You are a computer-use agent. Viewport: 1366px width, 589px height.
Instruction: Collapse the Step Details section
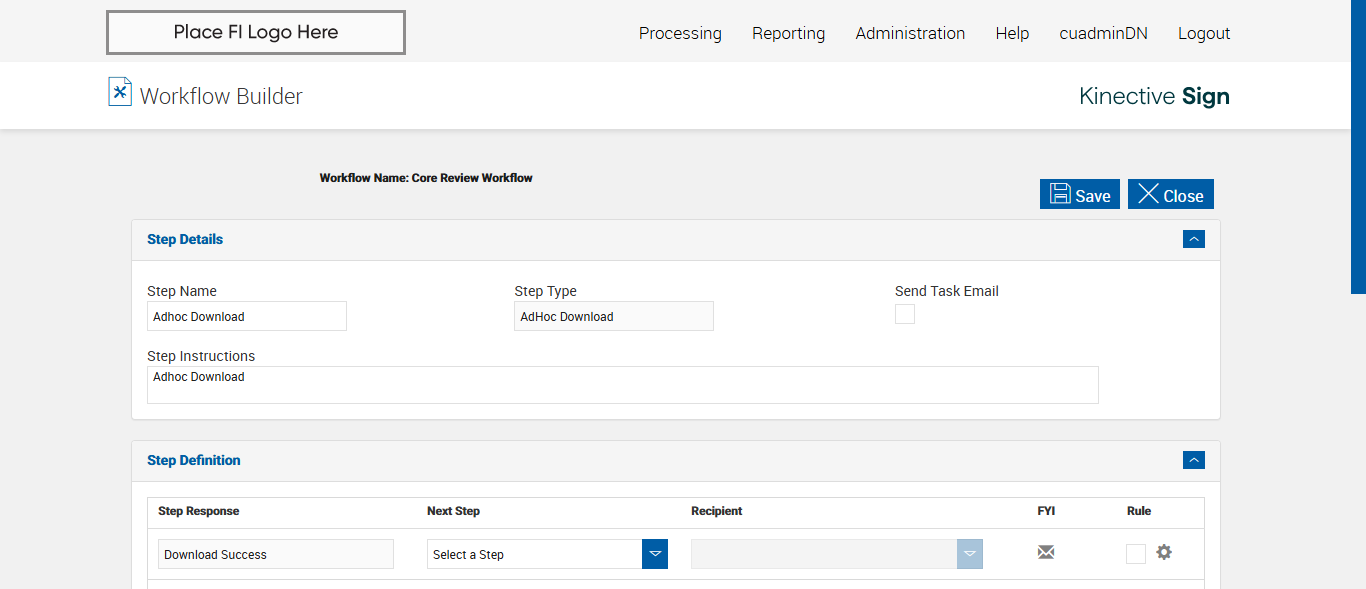pos(1193,239)
